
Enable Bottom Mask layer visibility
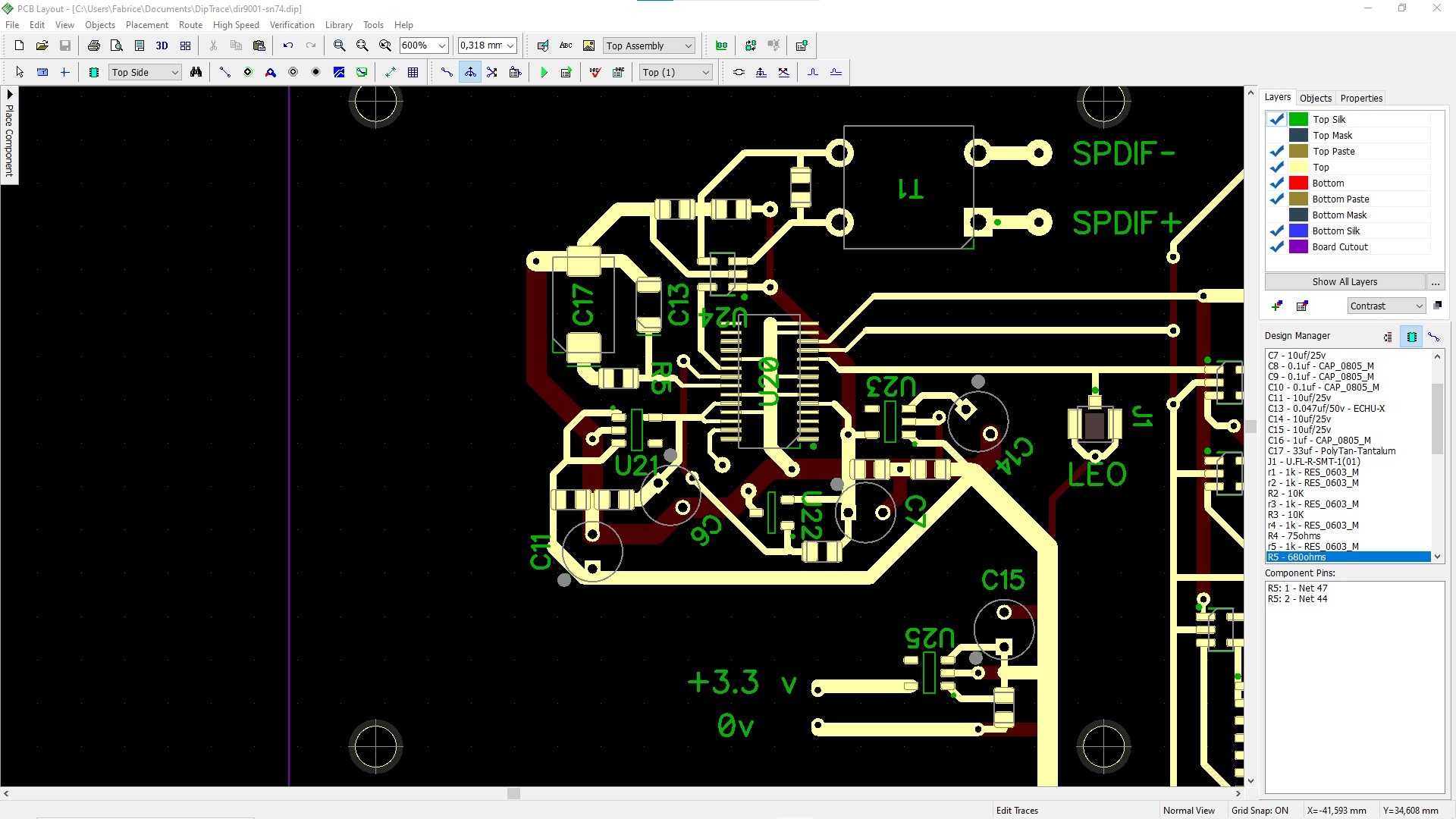pos(1276,215)
